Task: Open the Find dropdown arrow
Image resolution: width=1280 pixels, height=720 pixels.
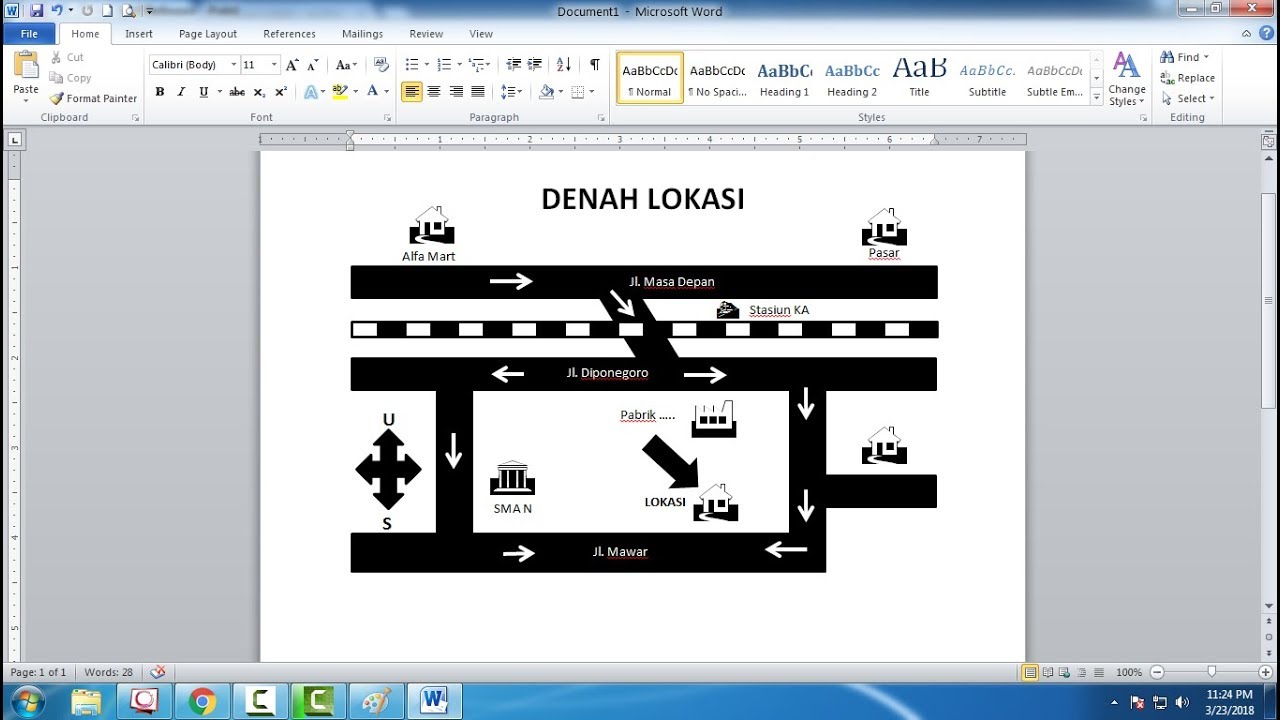Action: click(x=1206, y=57)
